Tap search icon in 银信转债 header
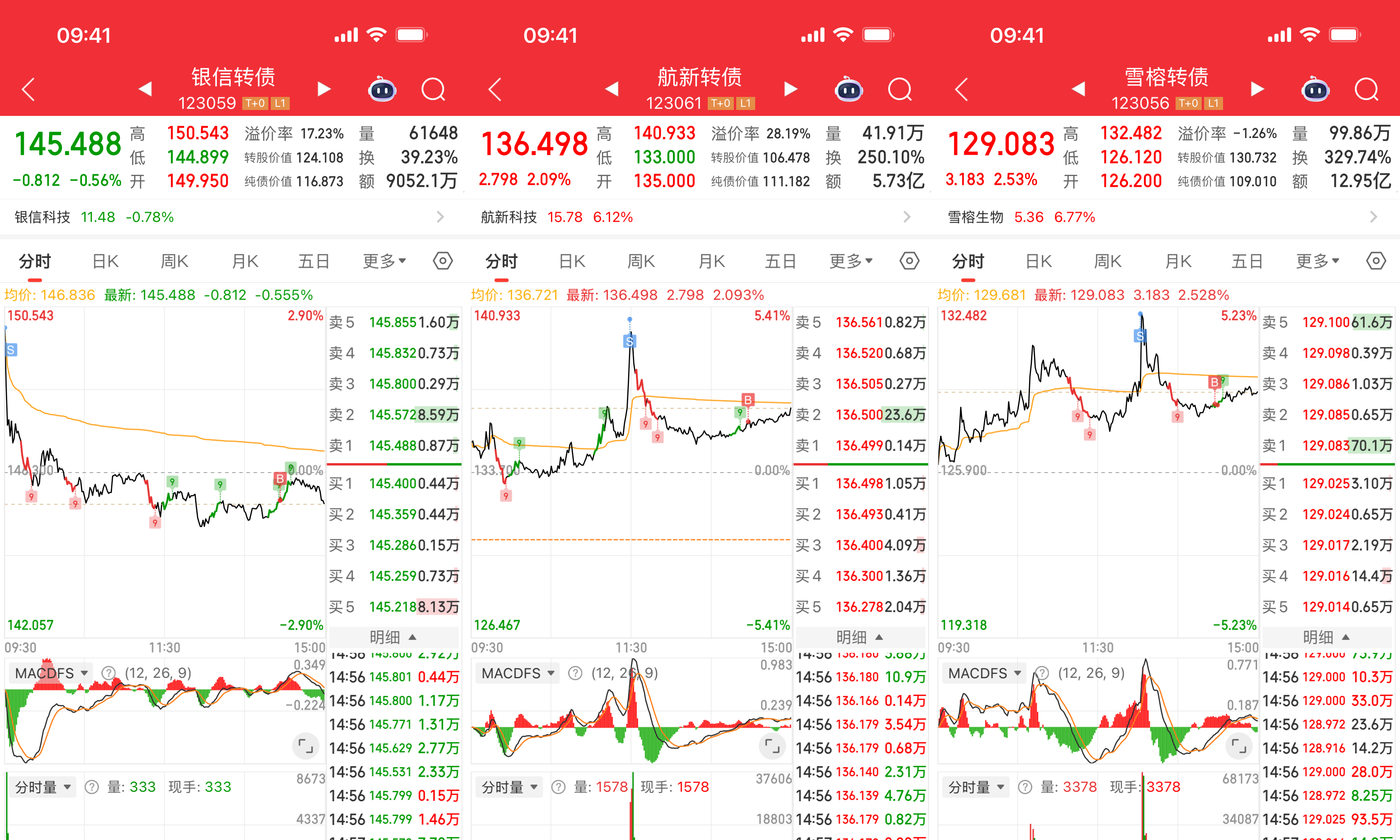This screenshot has width=1400, height=840. coord(434,89)
